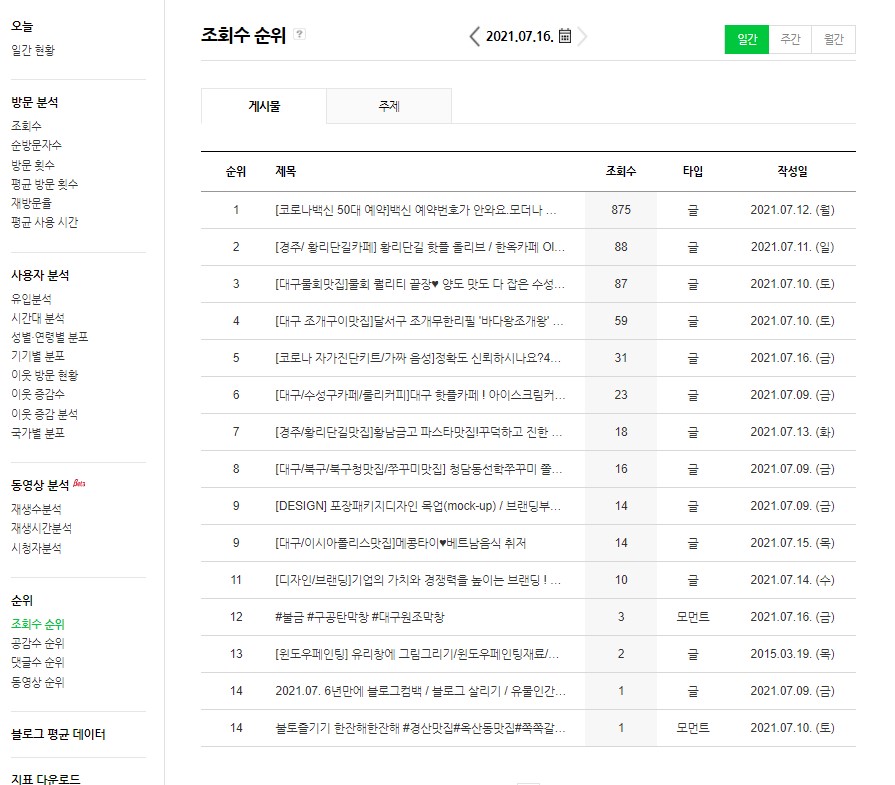The height and width of the screenshot is (785, 895).
Task: Switch to 월간 monthly view
Action: pos(833,39)
